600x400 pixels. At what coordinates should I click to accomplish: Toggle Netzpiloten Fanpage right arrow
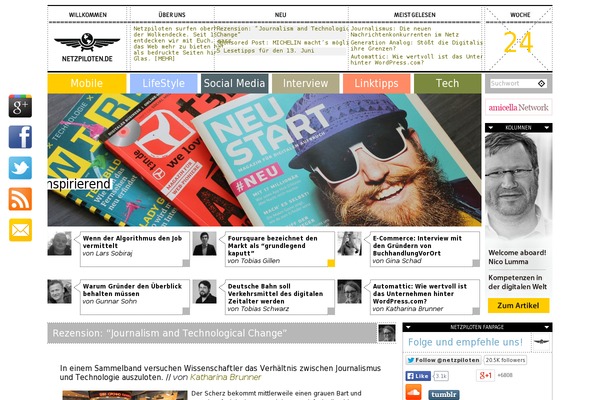pyautogui.click(x=547, y=327)
